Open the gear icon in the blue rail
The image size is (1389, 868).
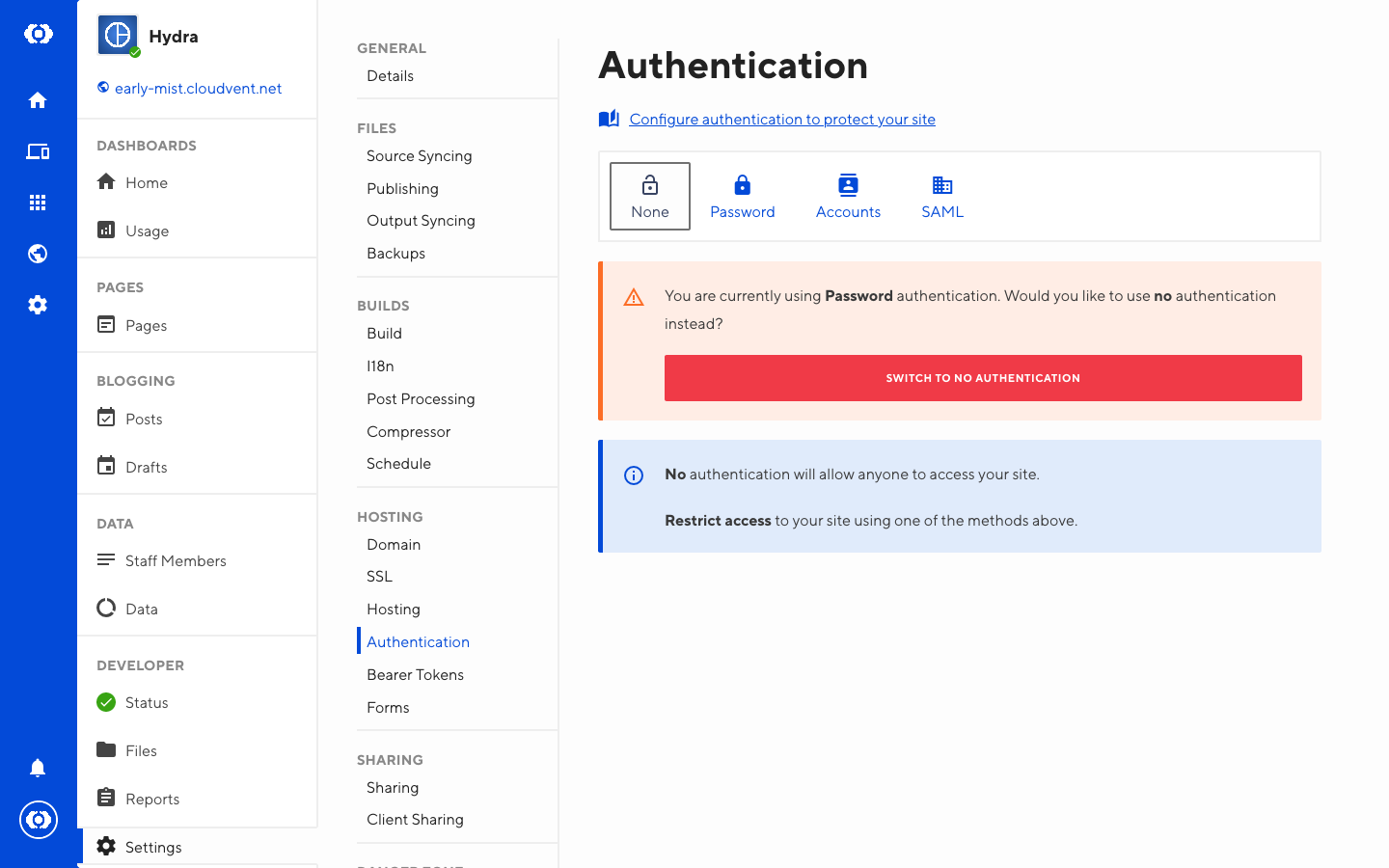pyautogui.click(x=38, y=305)
